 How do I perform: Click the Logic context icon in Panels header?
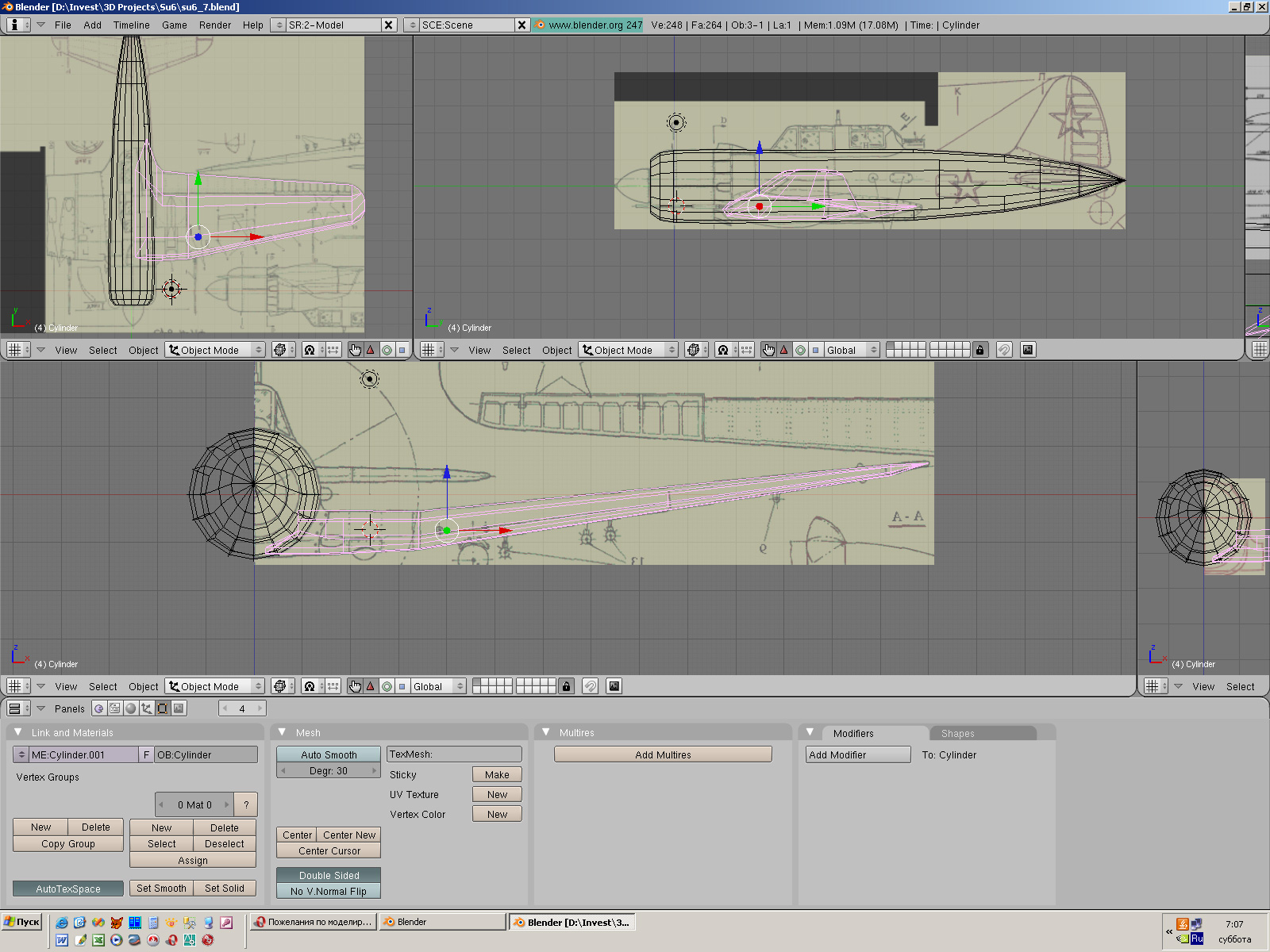[99, 708]
